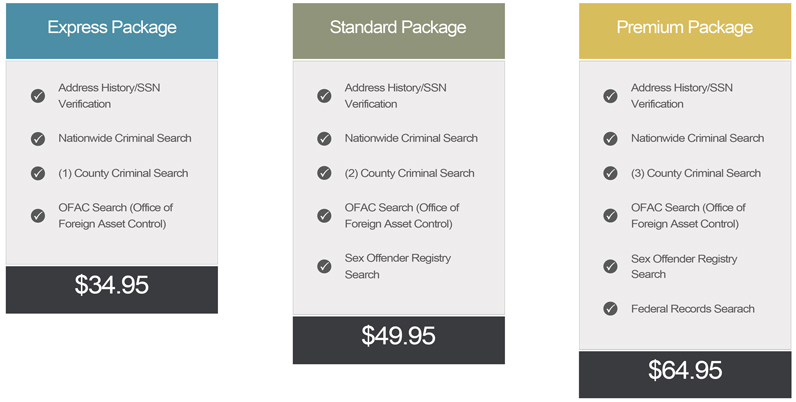
Task: Click Premium OFAC Search feature text
Action: tap(688, 215)
